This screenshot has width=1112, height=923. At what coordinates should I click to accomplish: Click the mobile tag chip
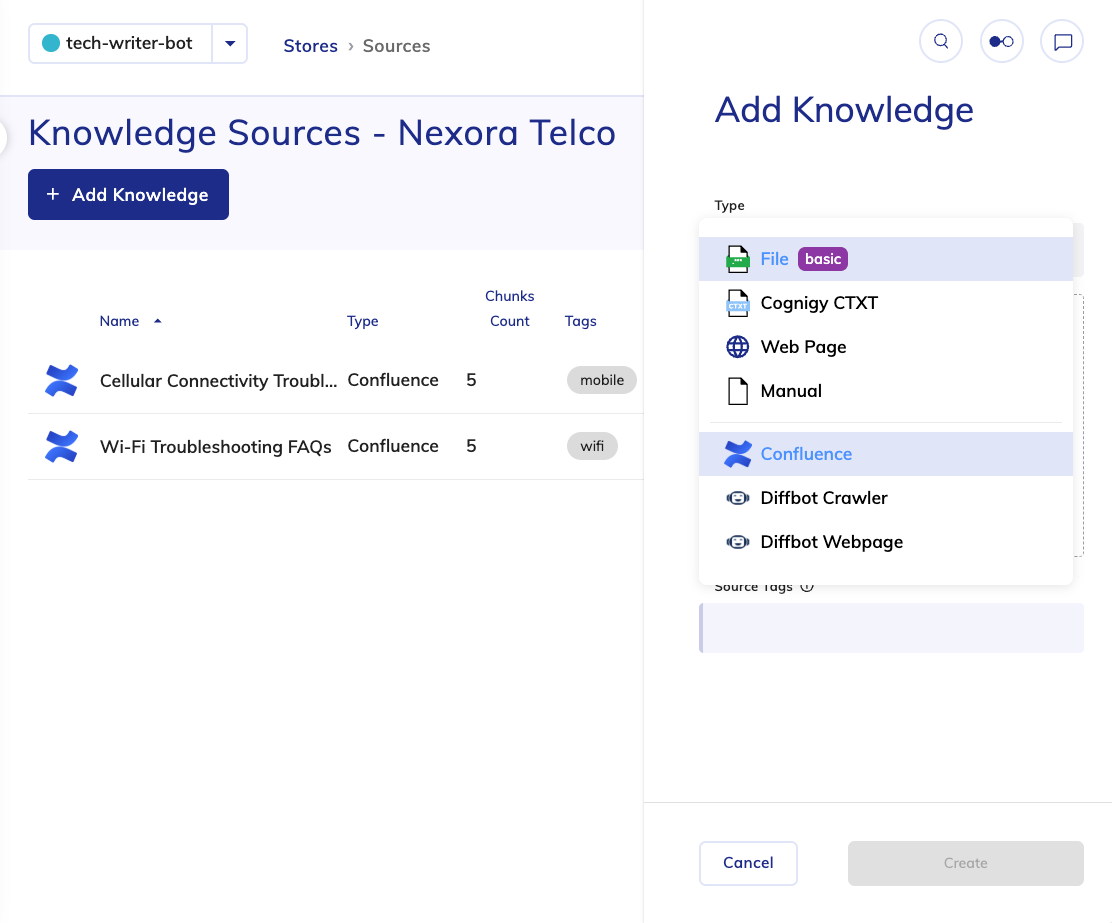coord(601,380)
